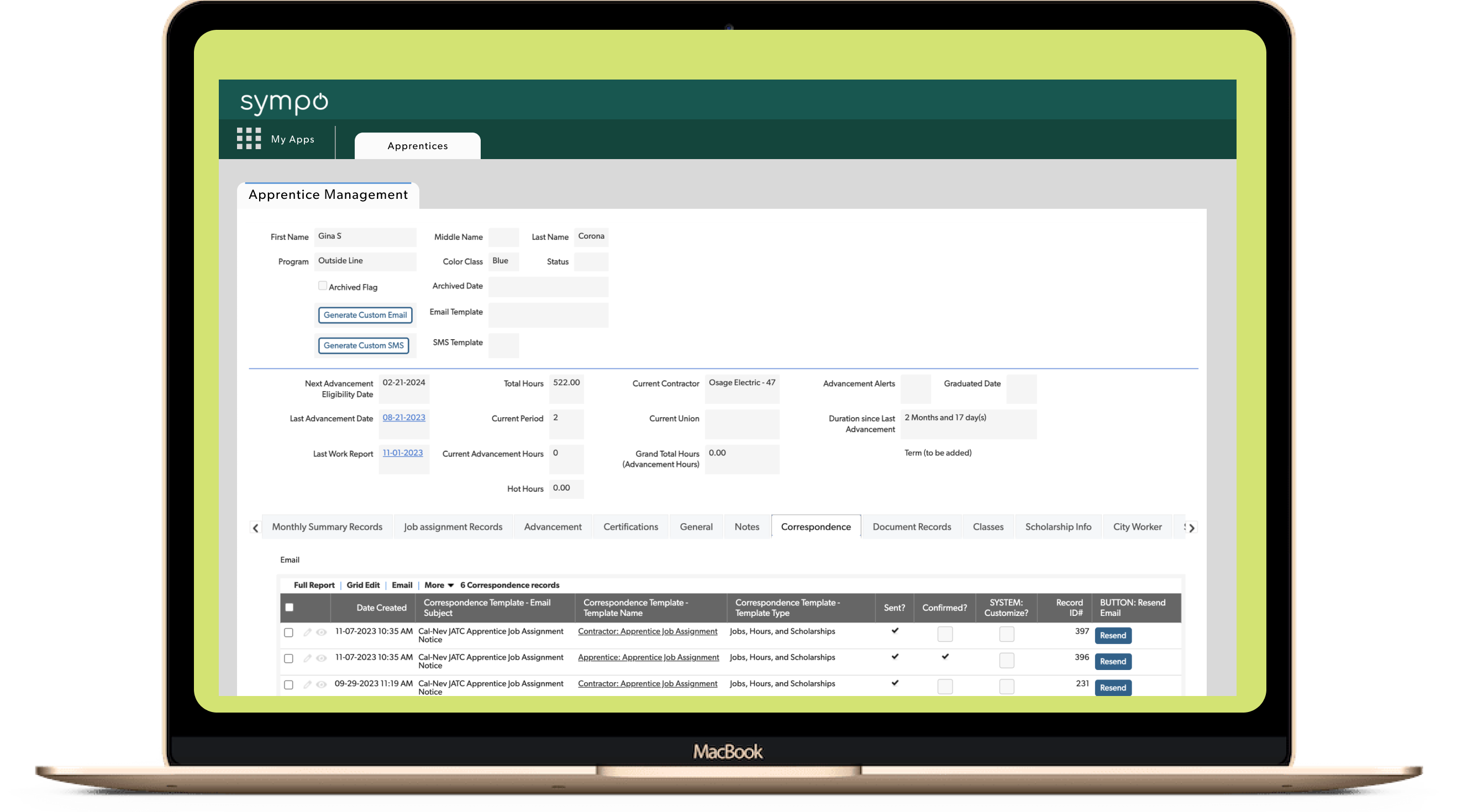Switch to Job assignment Records tab
Image resolution: width=1457 pixels, height=812 pixels.
(x=453, y=526)
